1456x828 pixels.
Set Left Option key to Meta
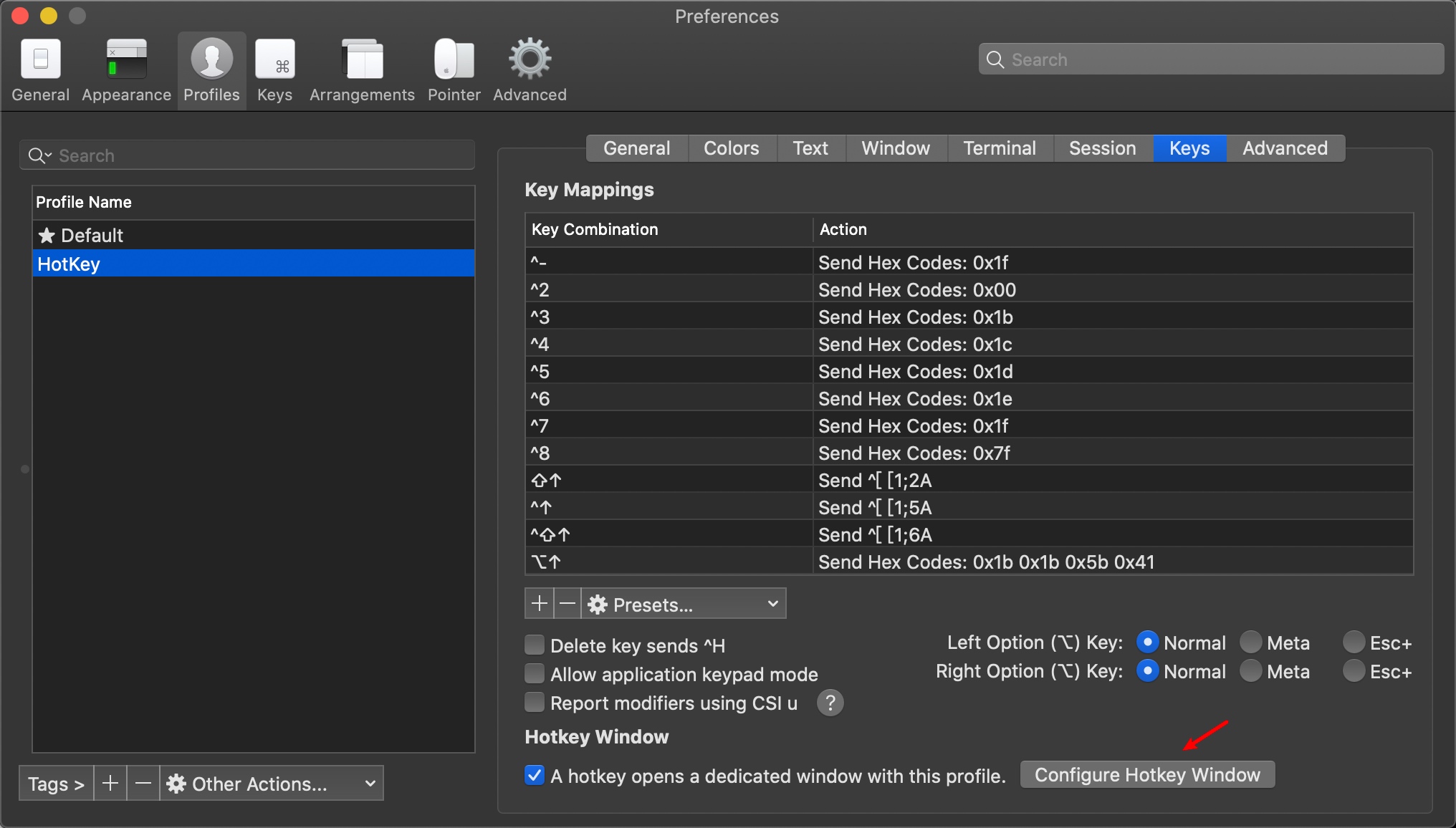click(x=1251, y=642)
